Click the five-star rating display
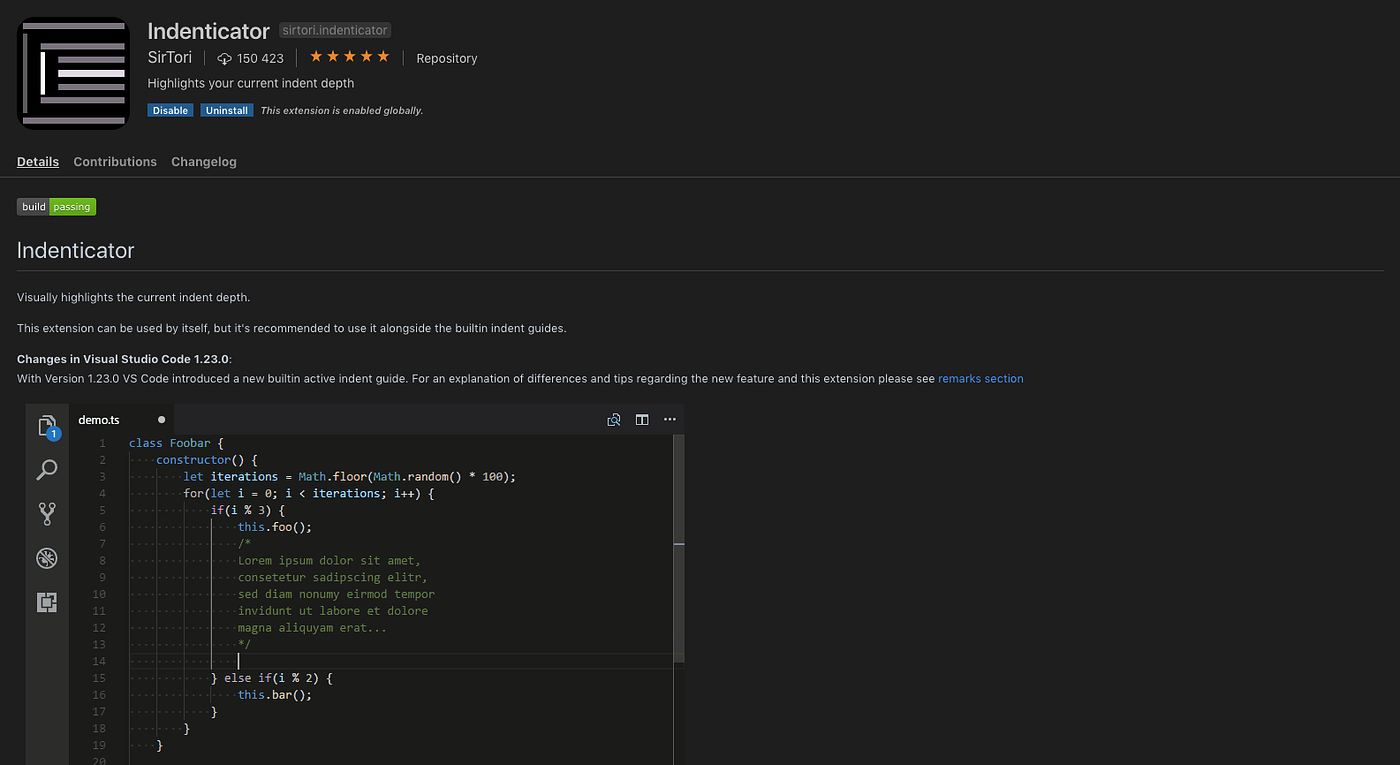The height and width of the screenshot is (765, 1400). 348,57
